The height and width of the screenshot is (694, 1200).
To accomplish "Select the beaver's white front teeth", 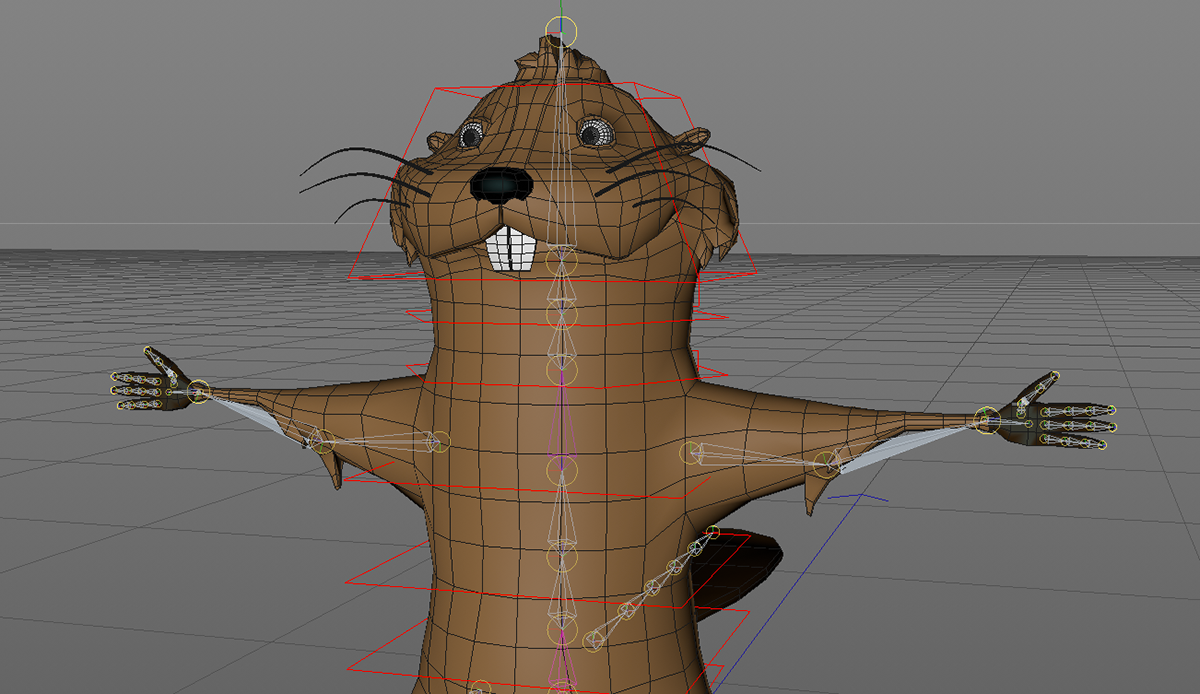I will tap(512, 248).
